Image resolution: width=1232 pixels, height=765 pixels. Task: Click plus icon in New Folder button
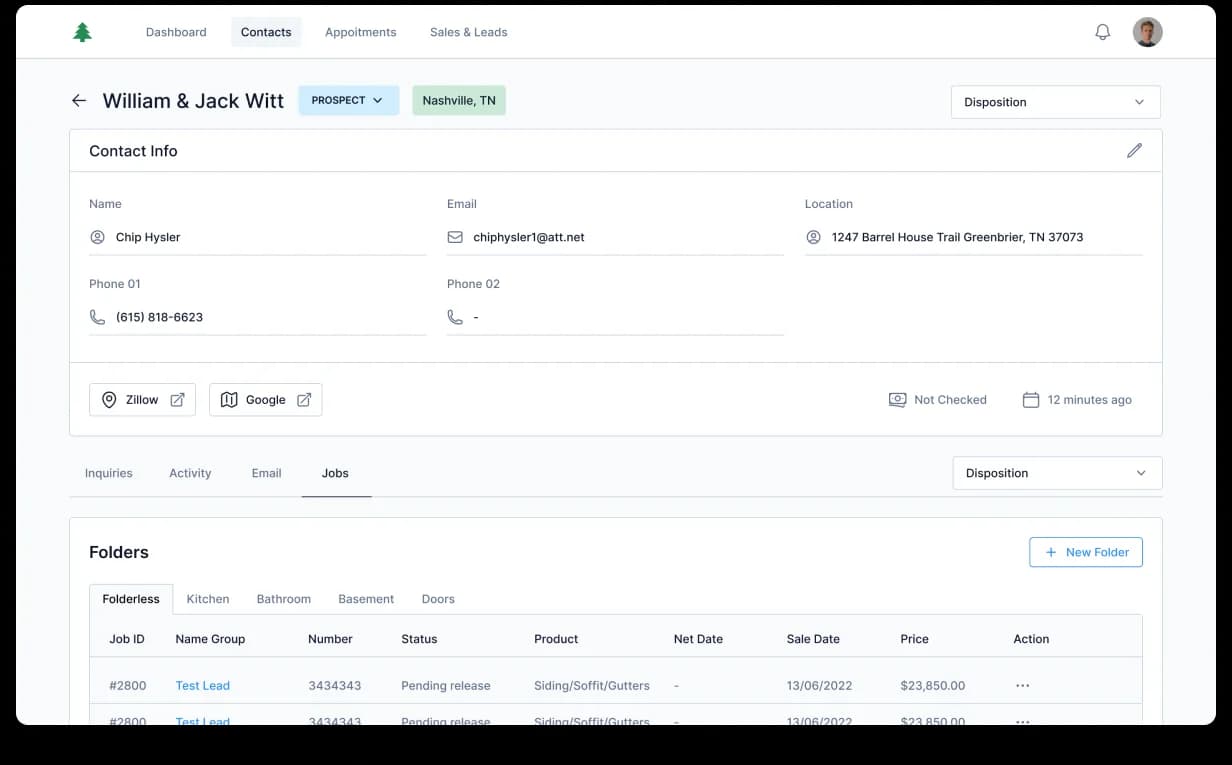point(1050,552)
